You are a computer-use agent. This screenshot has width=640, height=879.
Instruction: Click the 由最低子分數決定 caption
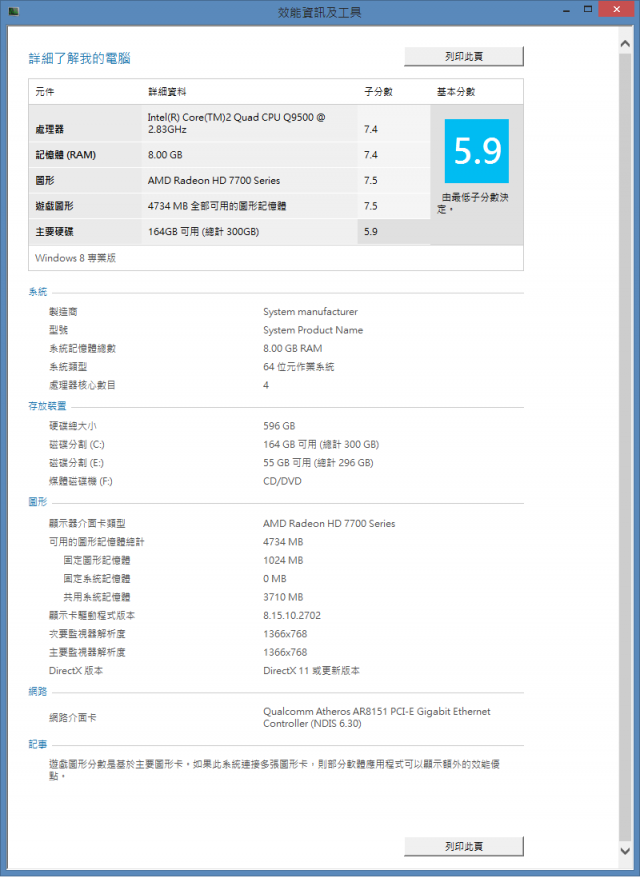click(x=473, y=203)
